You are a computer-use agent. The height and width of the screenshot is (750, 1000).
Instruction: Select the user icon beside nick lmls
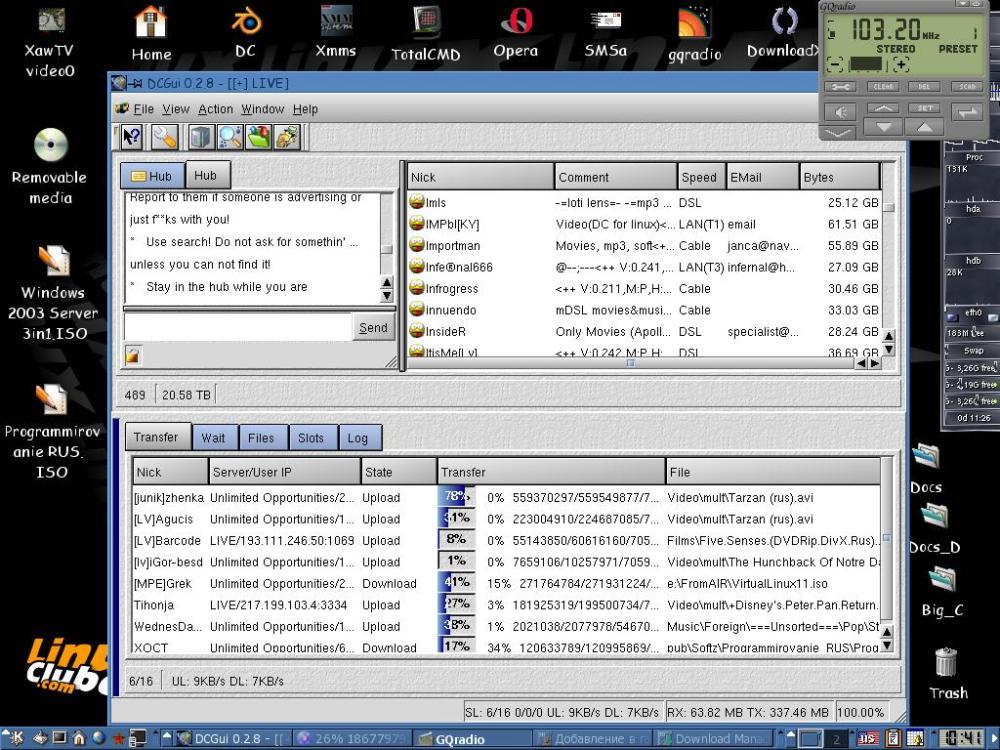point(416,202)
